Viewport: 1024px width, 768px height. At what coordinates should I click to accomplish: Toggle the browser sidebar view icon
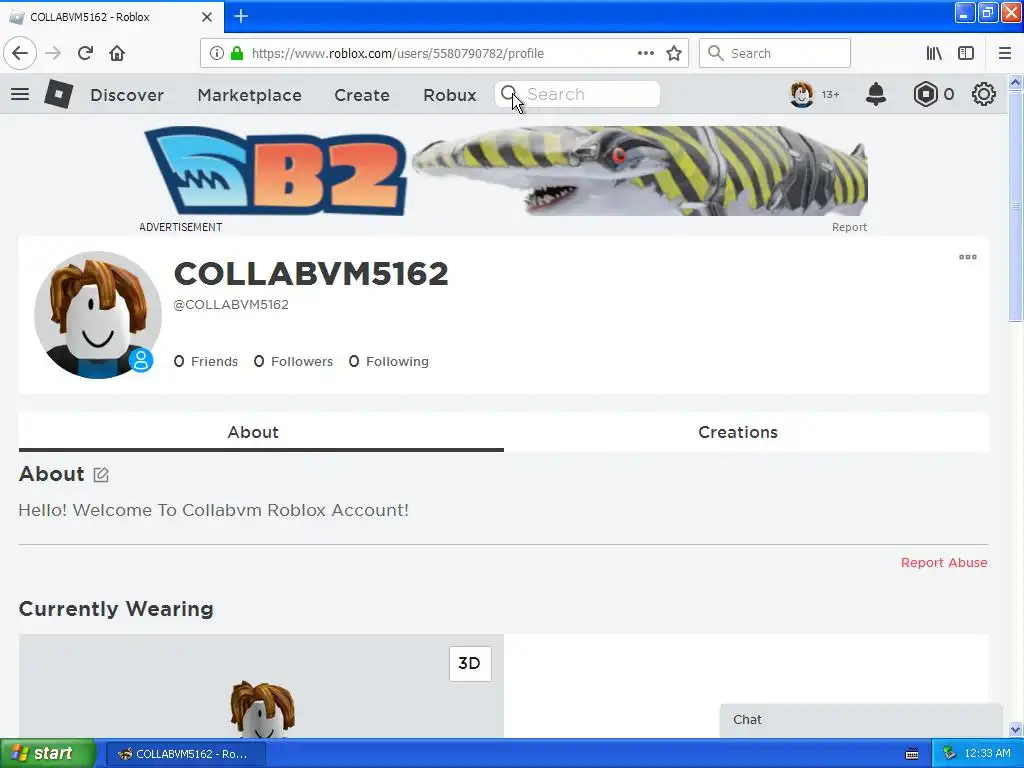click(966, 53)
